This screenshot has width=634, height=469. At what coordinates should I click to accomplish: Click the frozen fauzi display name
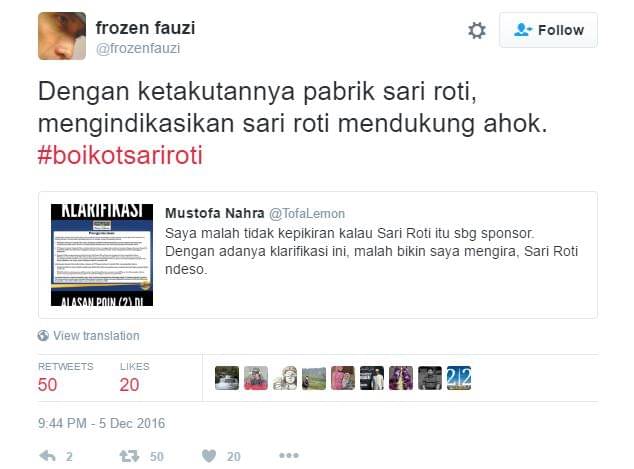tap(145, 28)
